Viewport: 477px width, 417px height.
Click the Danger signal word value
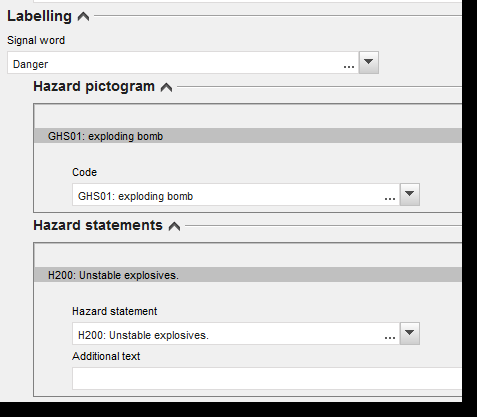(30, 64)
